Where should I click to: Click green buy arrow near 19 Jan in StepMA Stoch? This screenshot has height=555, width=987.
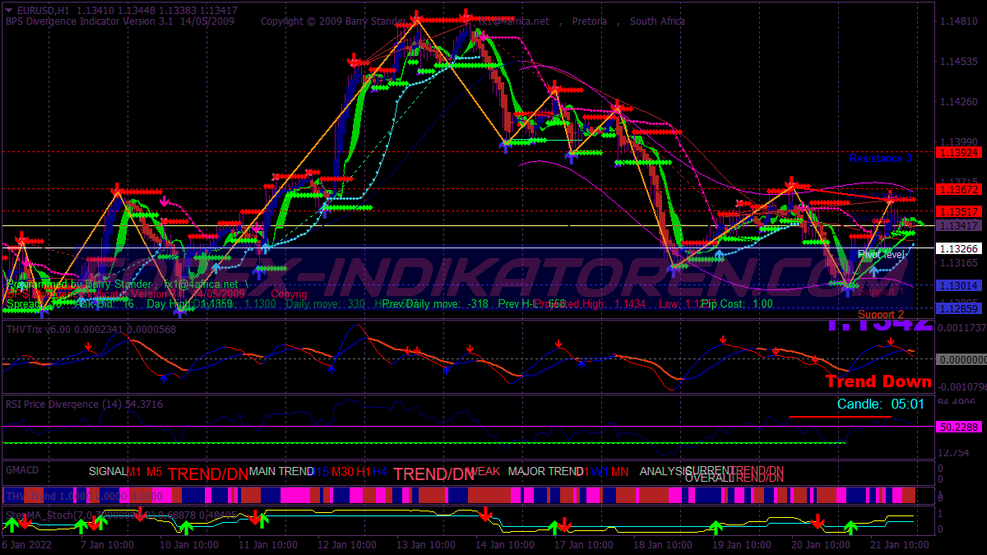715,527
